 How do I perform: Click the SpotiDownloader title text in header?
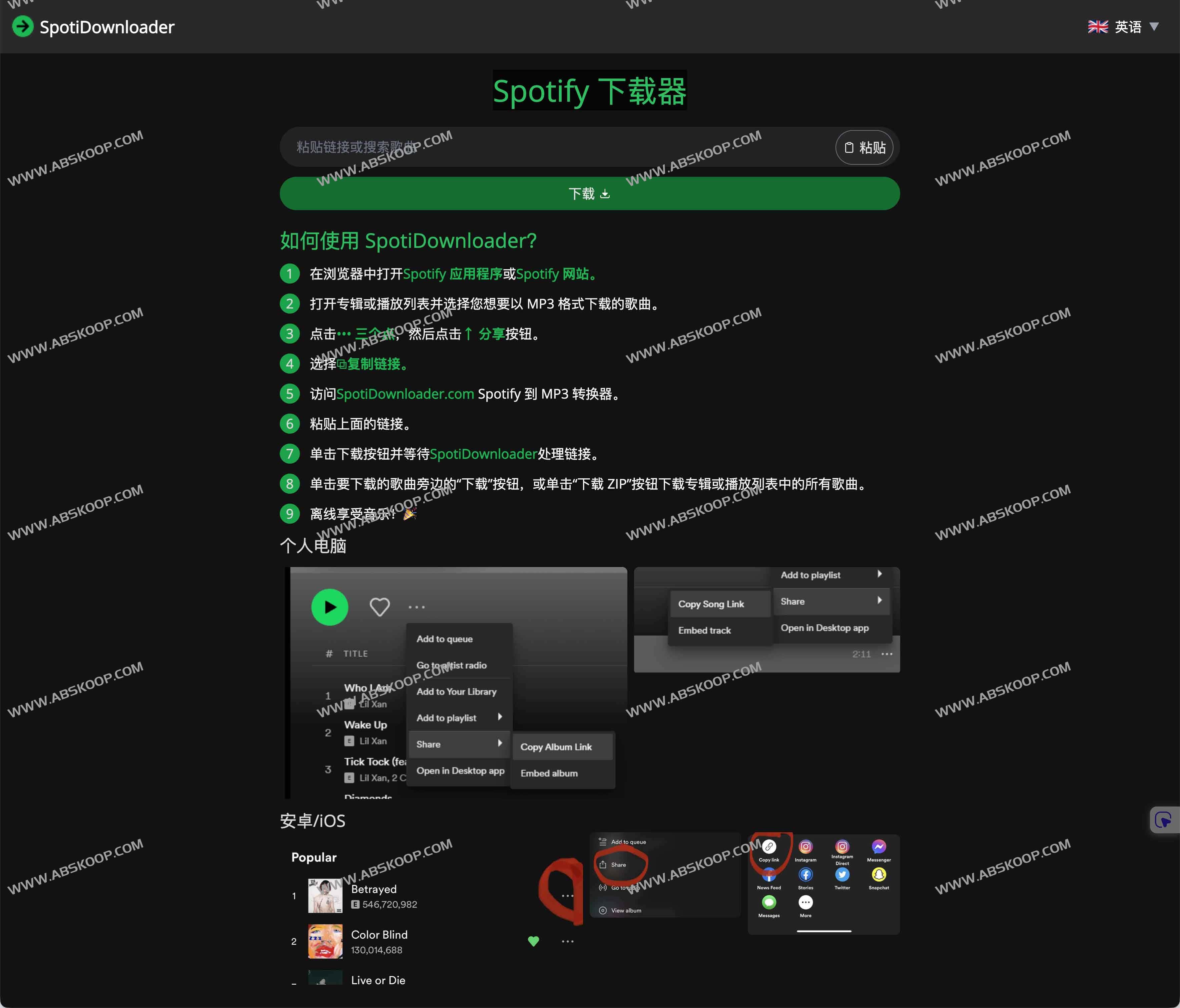tap(107, 27)
